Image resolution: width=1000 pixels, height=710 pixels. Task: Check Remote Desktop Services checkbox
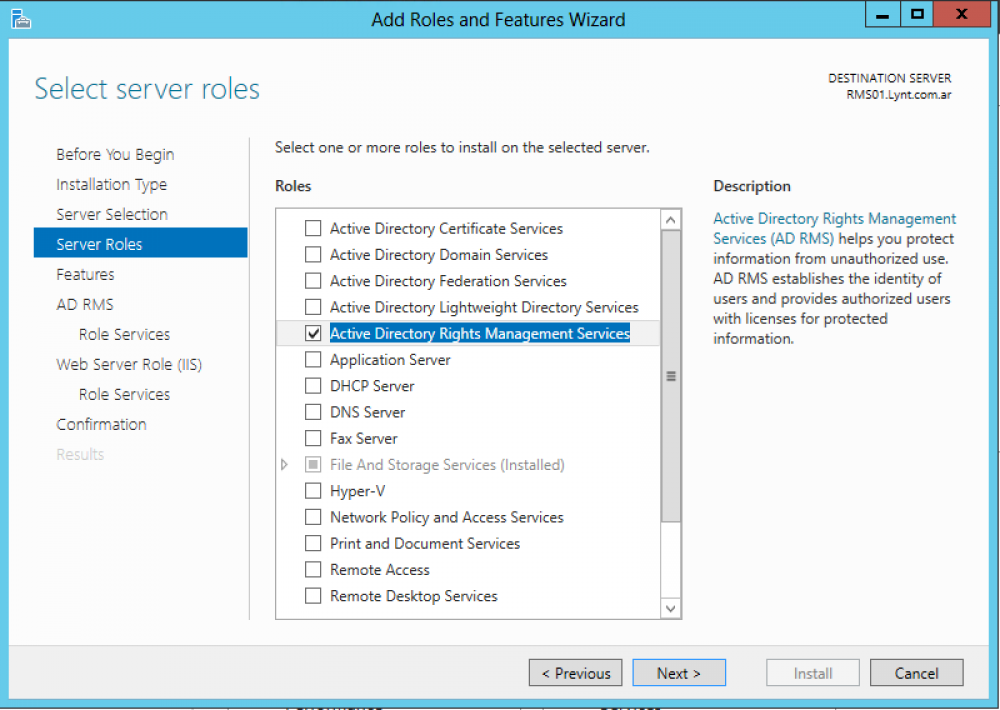313,596
